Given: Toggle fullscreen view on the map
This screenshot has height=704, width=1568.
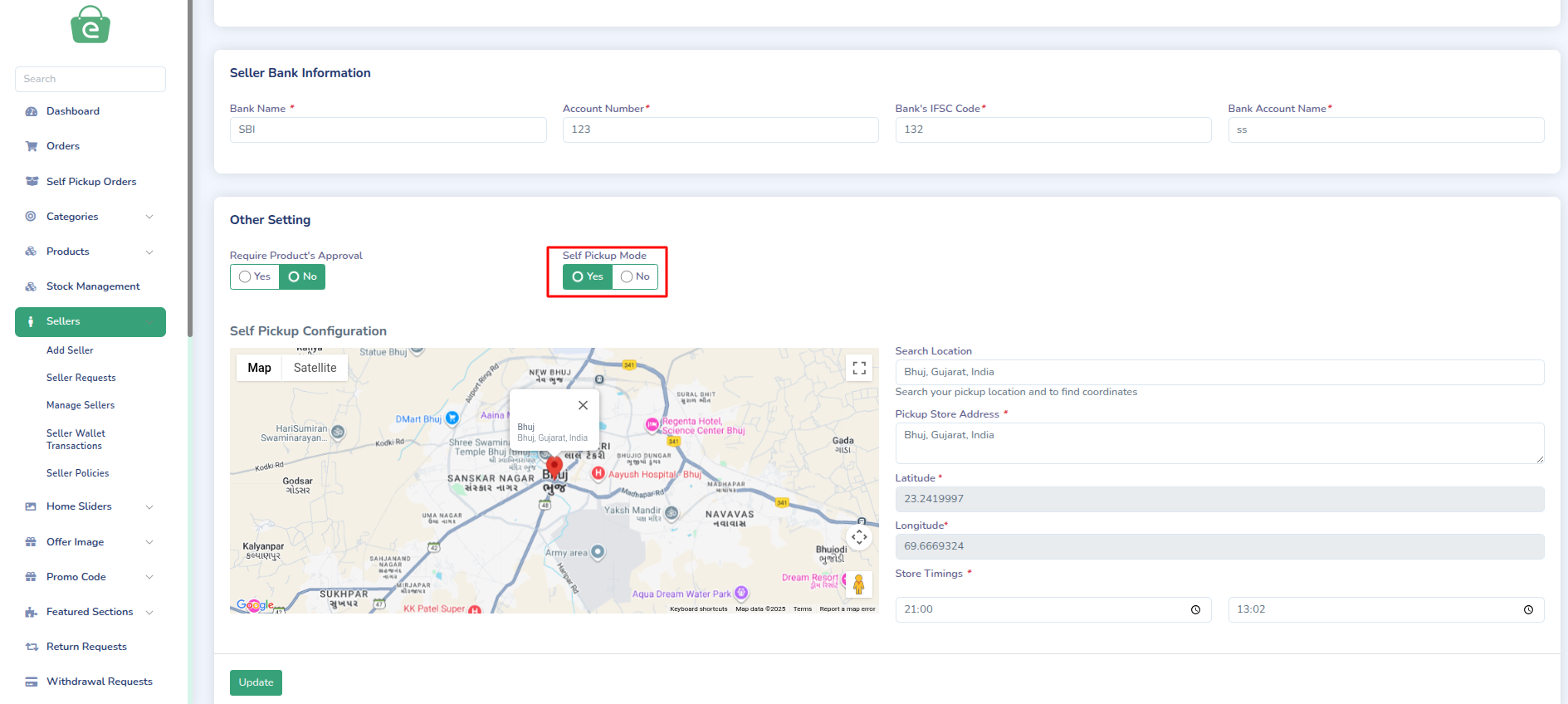Looking at the screenshot, I should tap(859, 368).
